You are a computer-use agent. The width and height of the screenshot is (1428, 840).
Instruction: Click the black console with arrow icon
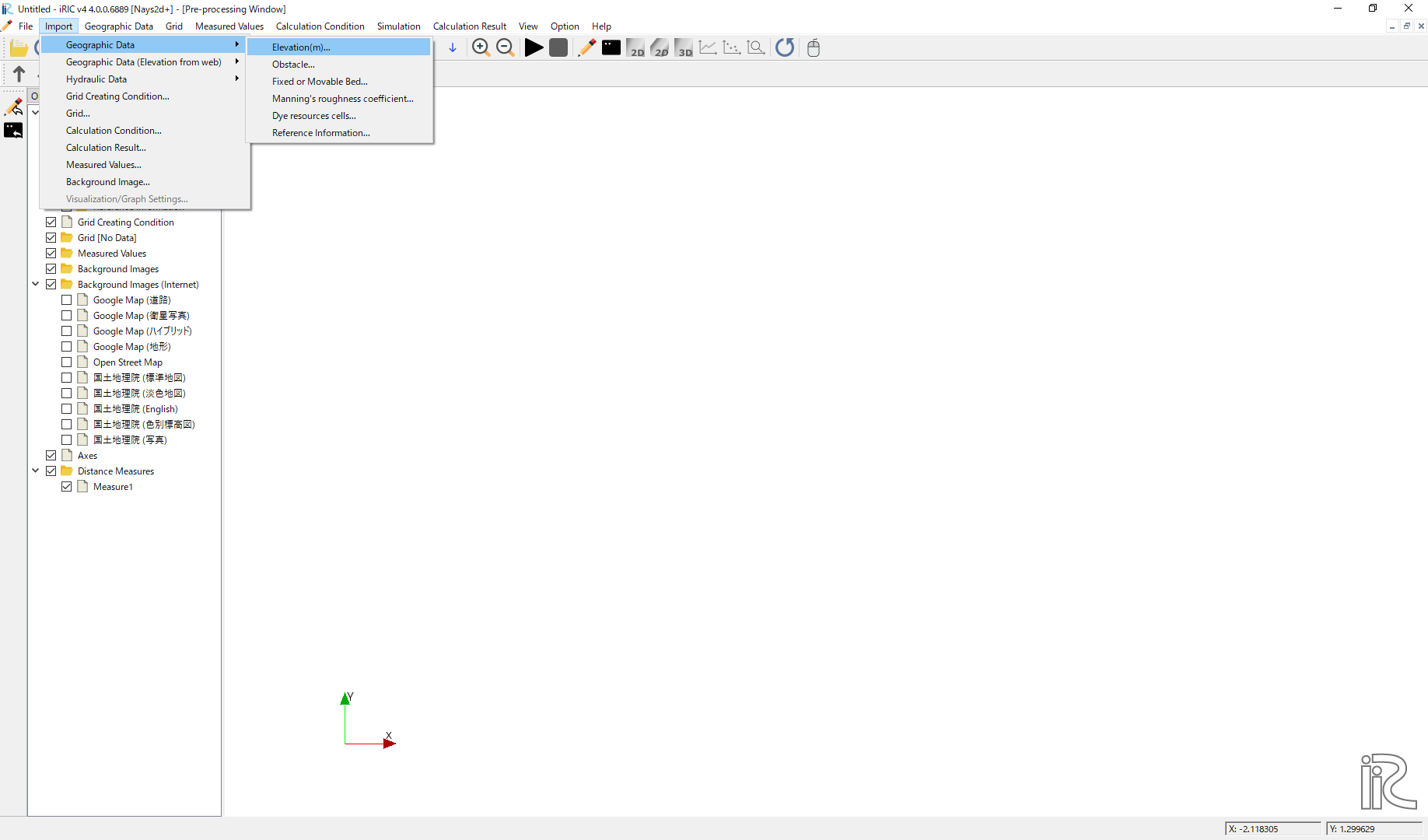pyautogui.click(x=14, y=130)
